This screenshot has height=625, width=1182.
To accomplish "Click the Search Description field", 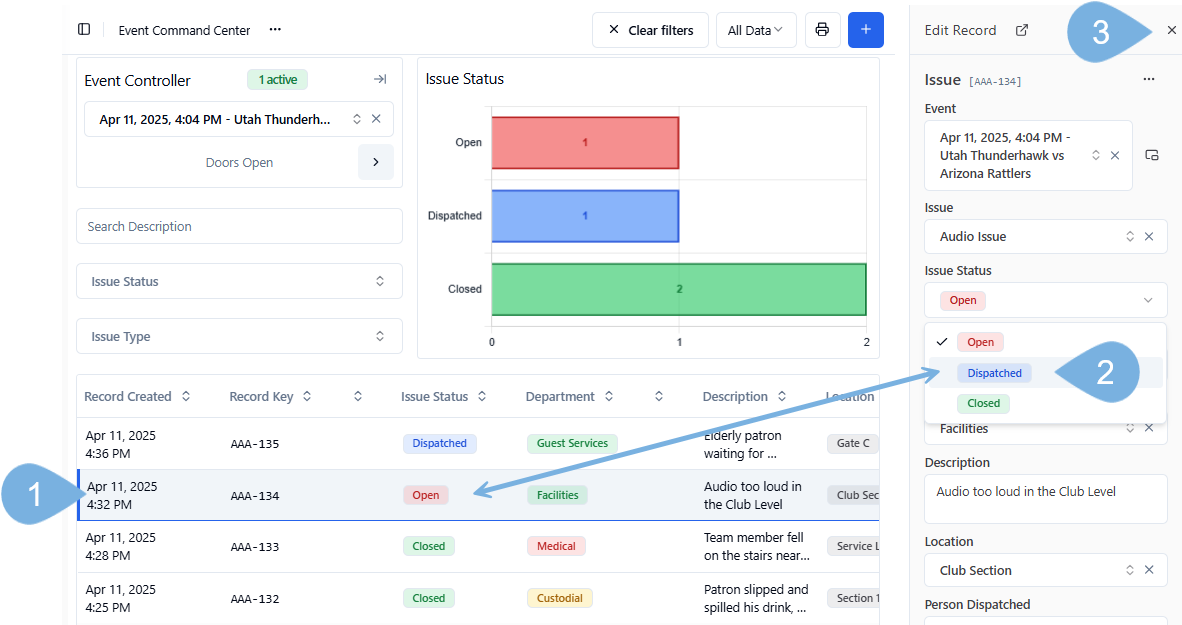I will click(240, 226).
